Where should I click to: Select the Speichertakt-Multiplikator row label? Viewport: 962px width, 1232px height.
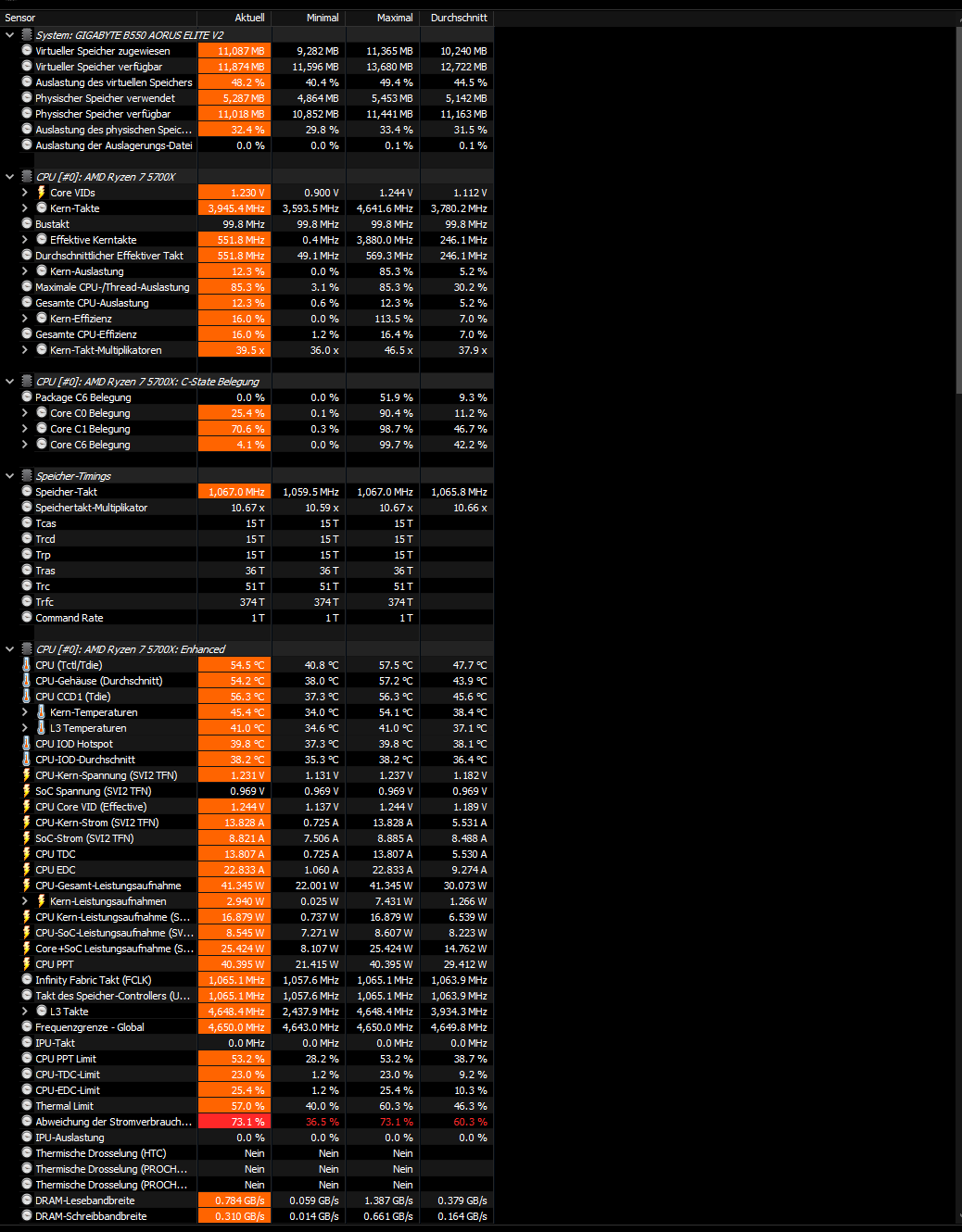(92, 508)
